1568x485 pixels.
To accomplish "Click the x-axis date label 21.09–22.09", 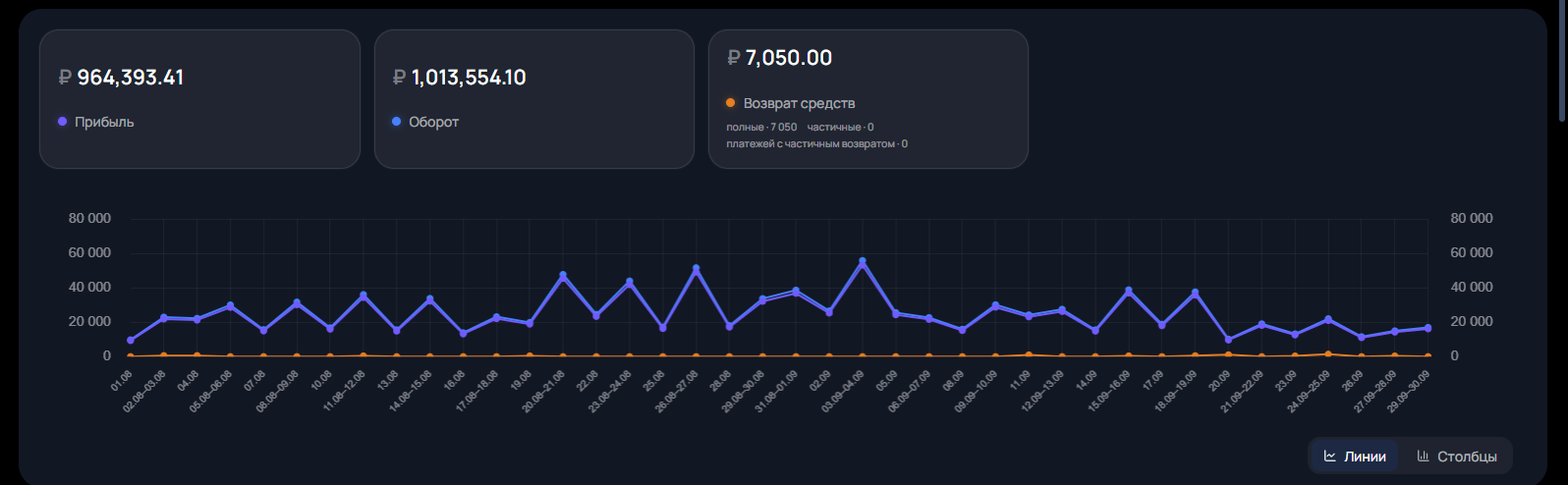I will click(x=1243, y=391).
